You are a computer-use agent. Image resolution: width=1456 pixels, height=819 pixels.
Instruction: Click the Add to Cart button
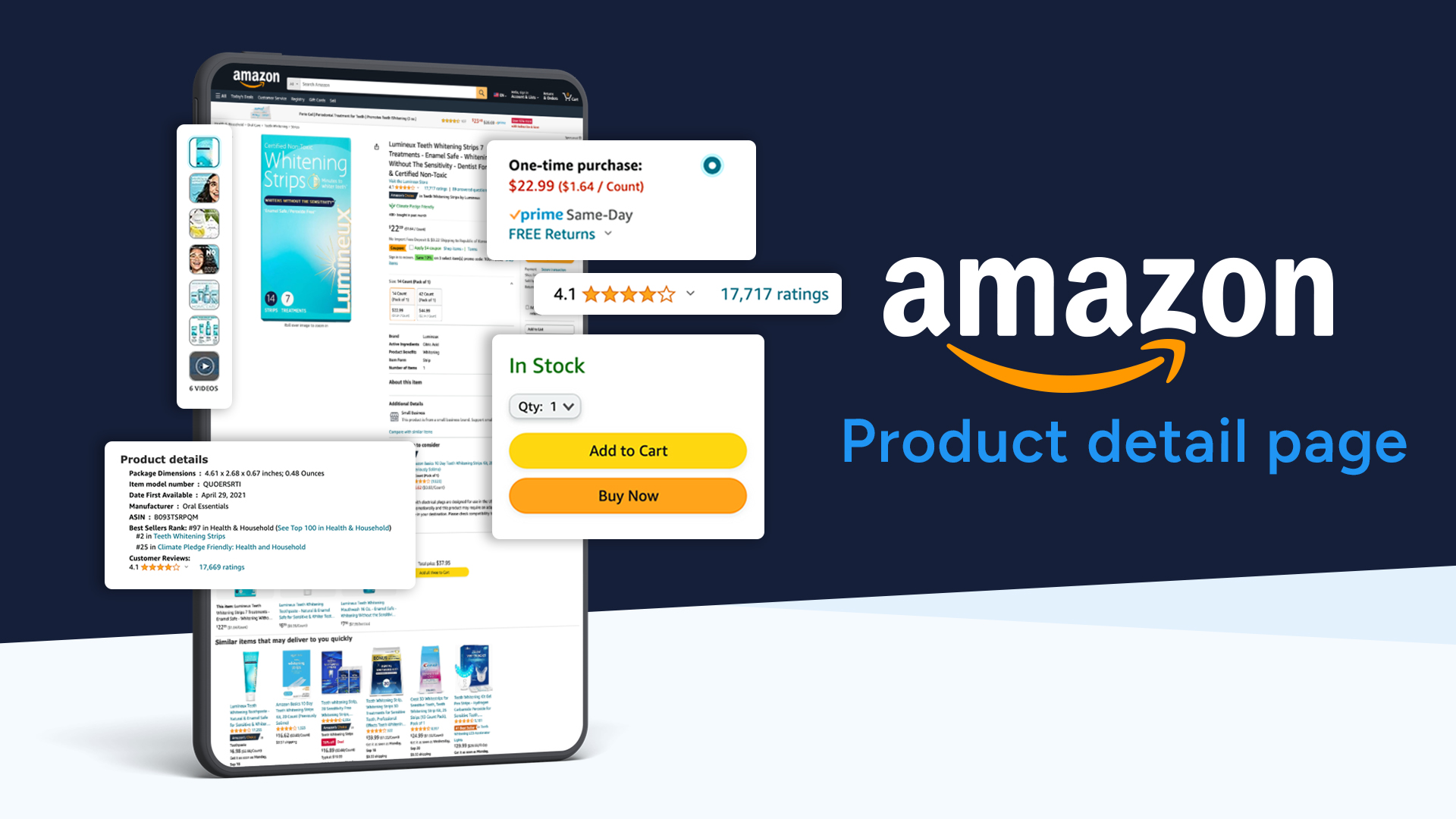click(627, 450)
